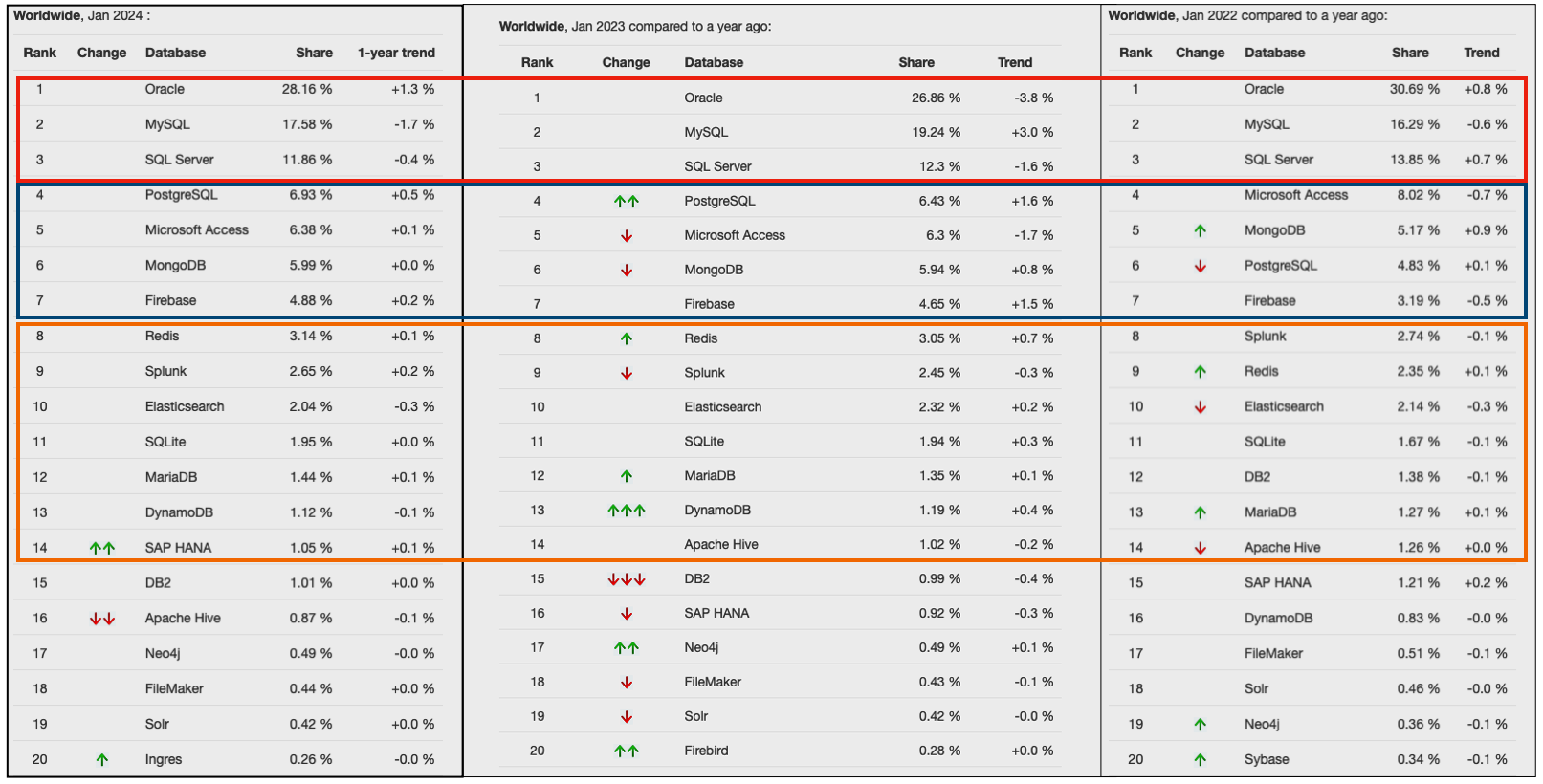Click red down arrow next to FileMaker
The image size is (1543, 784).
(627, 683)
